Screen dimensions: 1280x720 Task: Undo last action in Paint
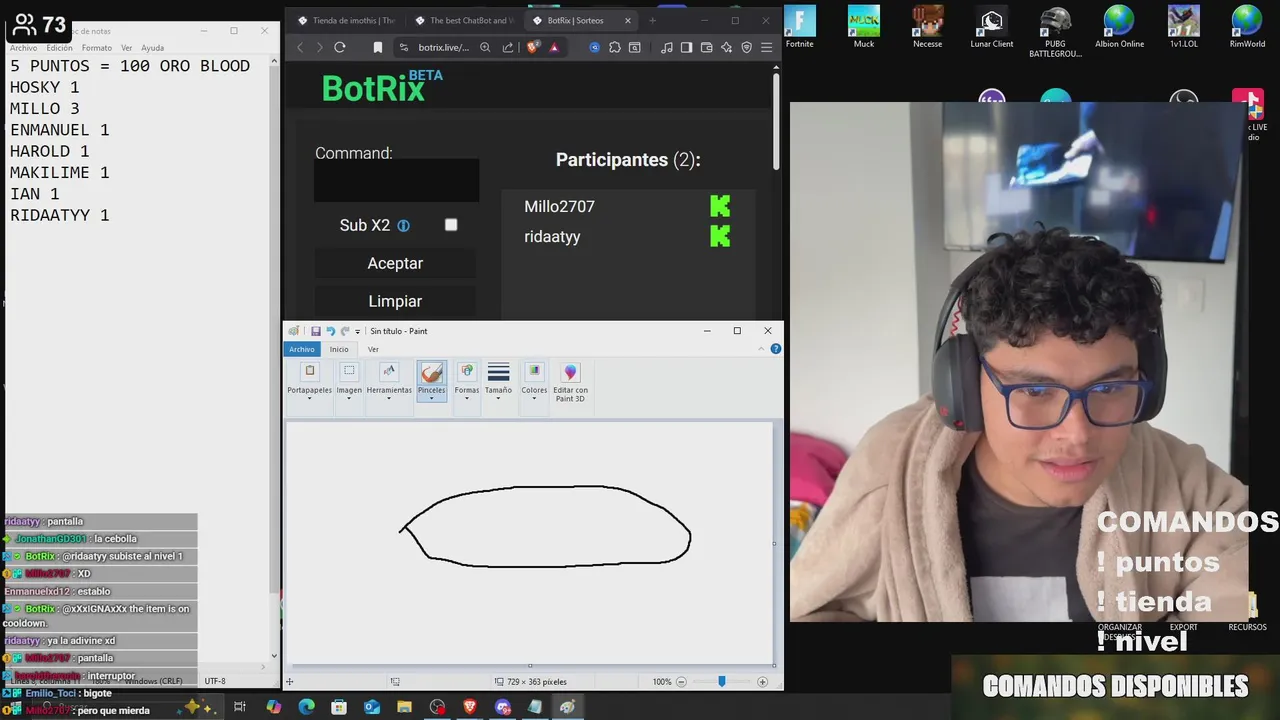pos(331,331)
